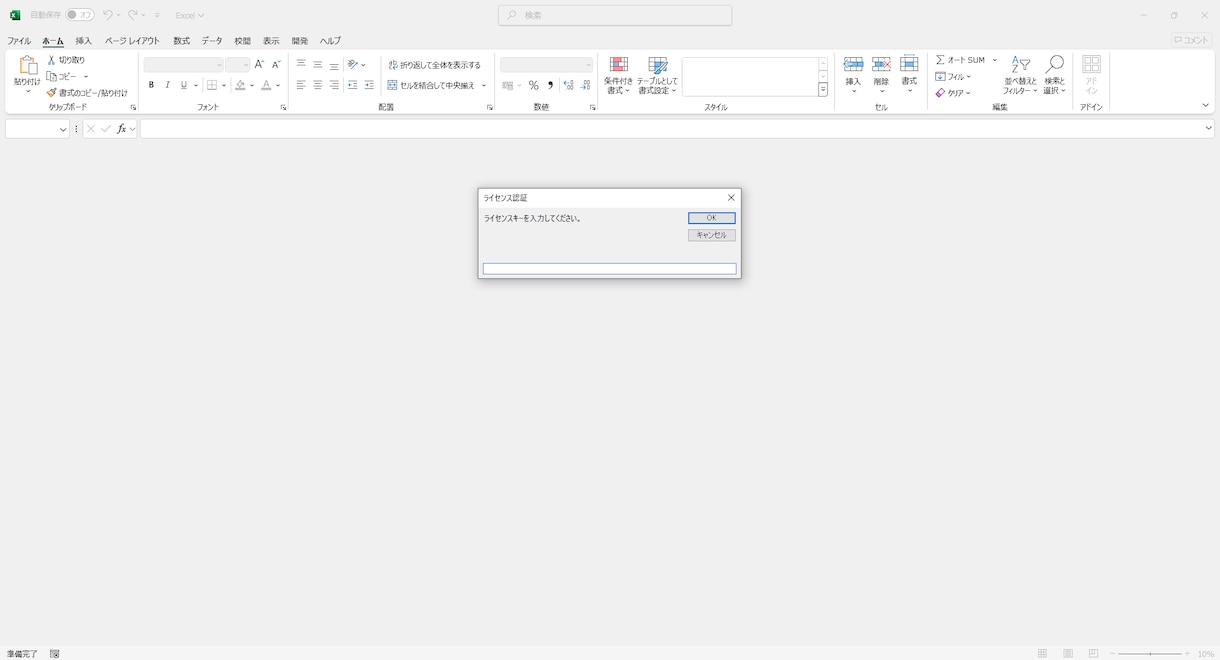Open the Comments (コメント) button
Image resolution: width=1220 pixels, height=660 pixels.
coord(1192,40)
